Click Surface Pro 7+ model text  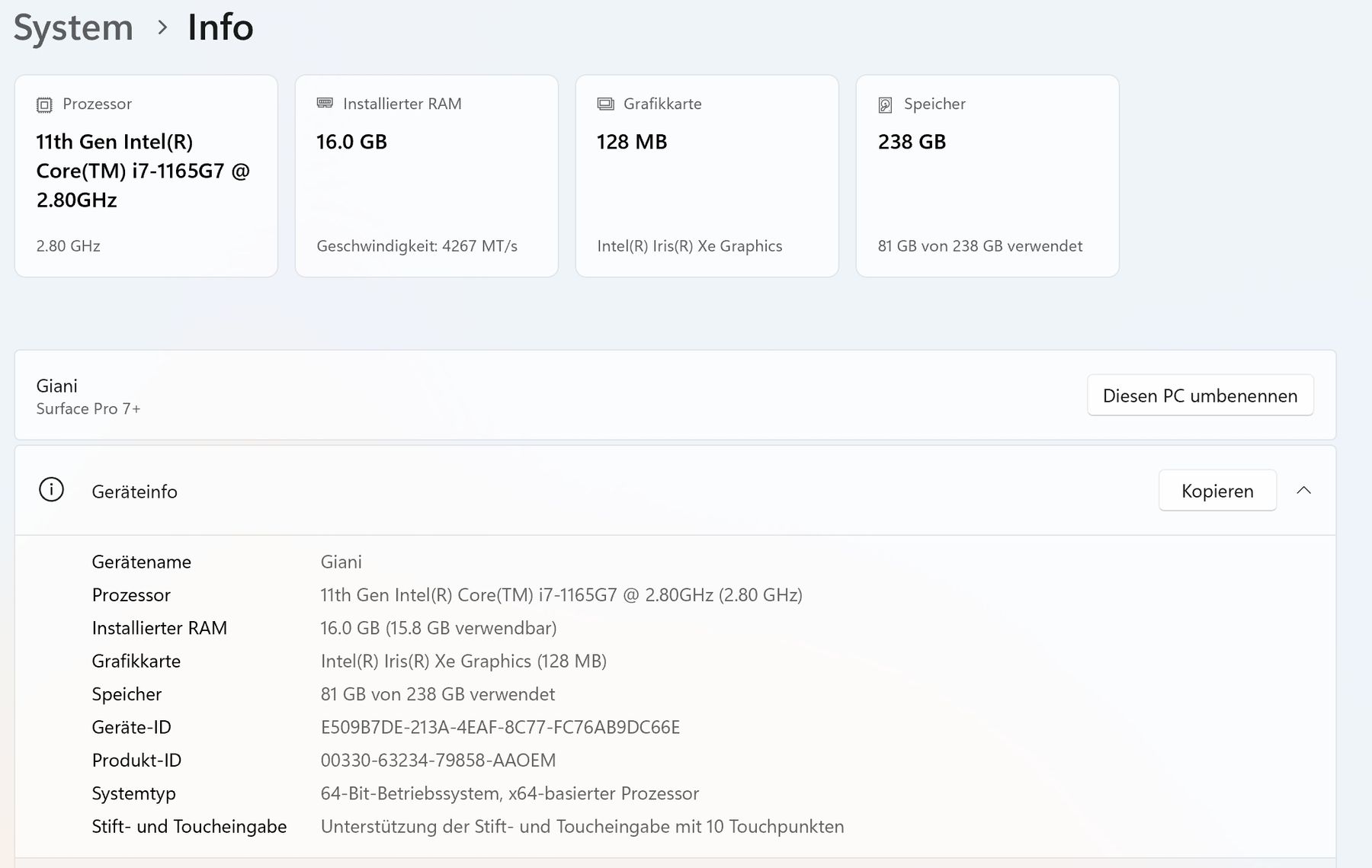pos(88,408)
